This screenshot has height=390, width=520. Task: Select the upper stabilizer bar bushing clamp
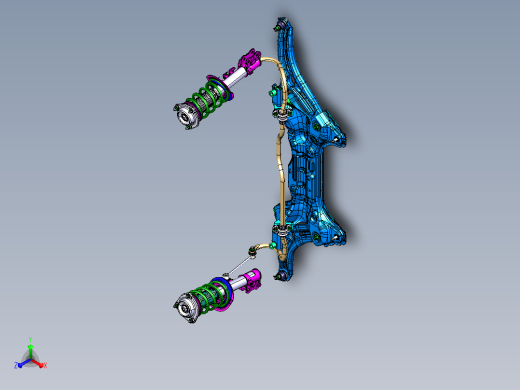pyautogui.click(x=282, y=116)
